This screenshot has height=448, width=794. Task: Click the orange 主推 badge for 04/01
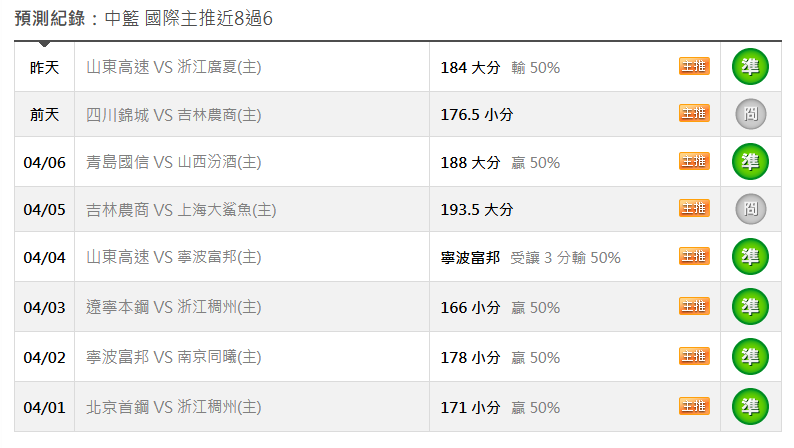tap(694, 406)
